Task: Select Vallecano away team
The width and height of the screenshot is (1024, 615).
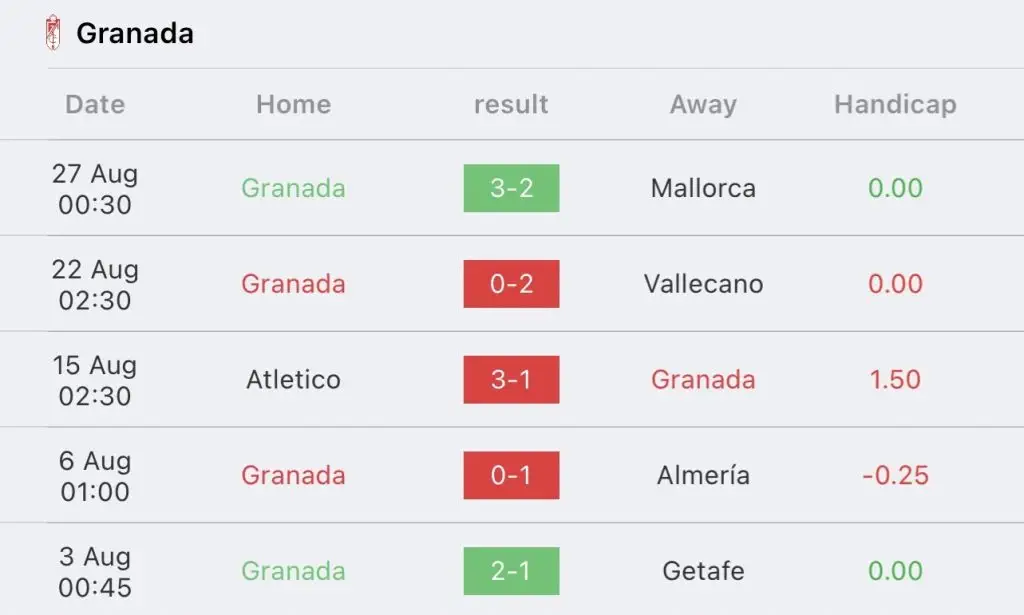Action: pos(703,284)
